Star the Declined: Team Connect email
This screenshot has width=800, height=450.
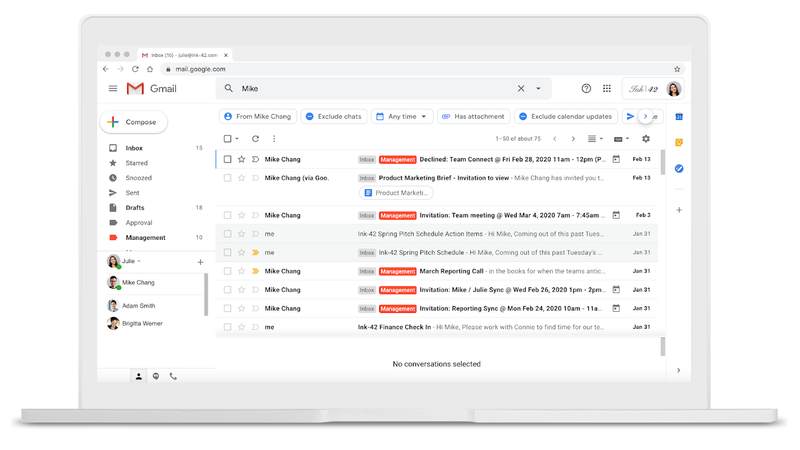click(241, 159)
